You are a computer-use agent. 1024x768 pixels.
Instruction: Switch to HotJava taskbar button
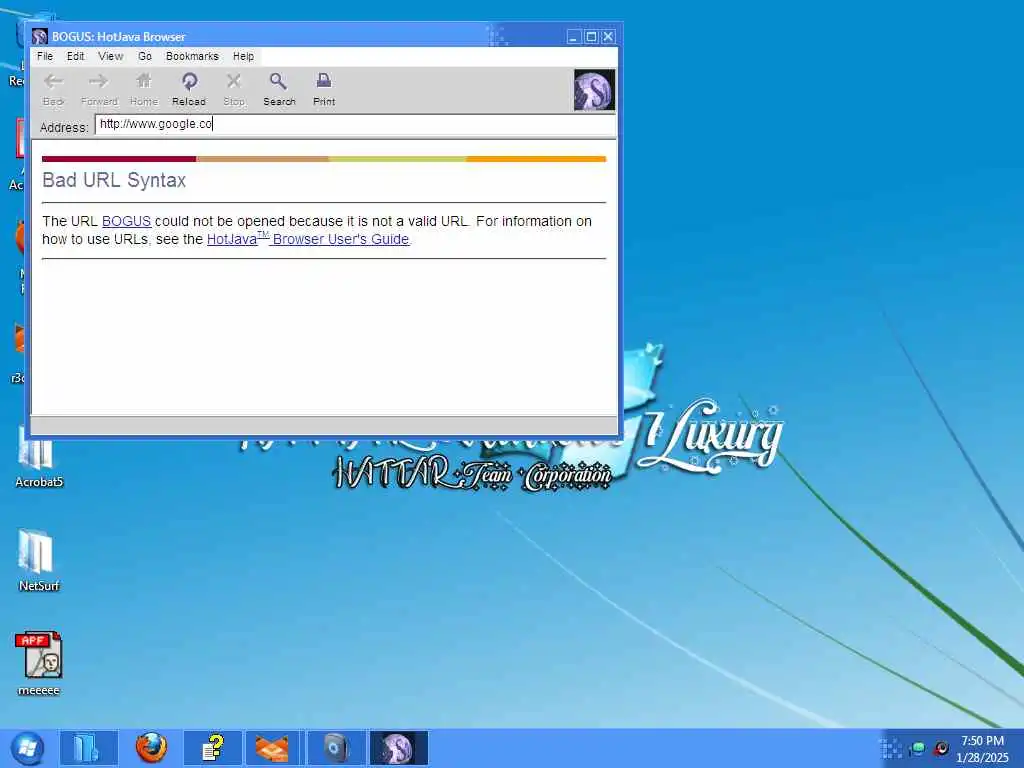(x=398, y=748)
